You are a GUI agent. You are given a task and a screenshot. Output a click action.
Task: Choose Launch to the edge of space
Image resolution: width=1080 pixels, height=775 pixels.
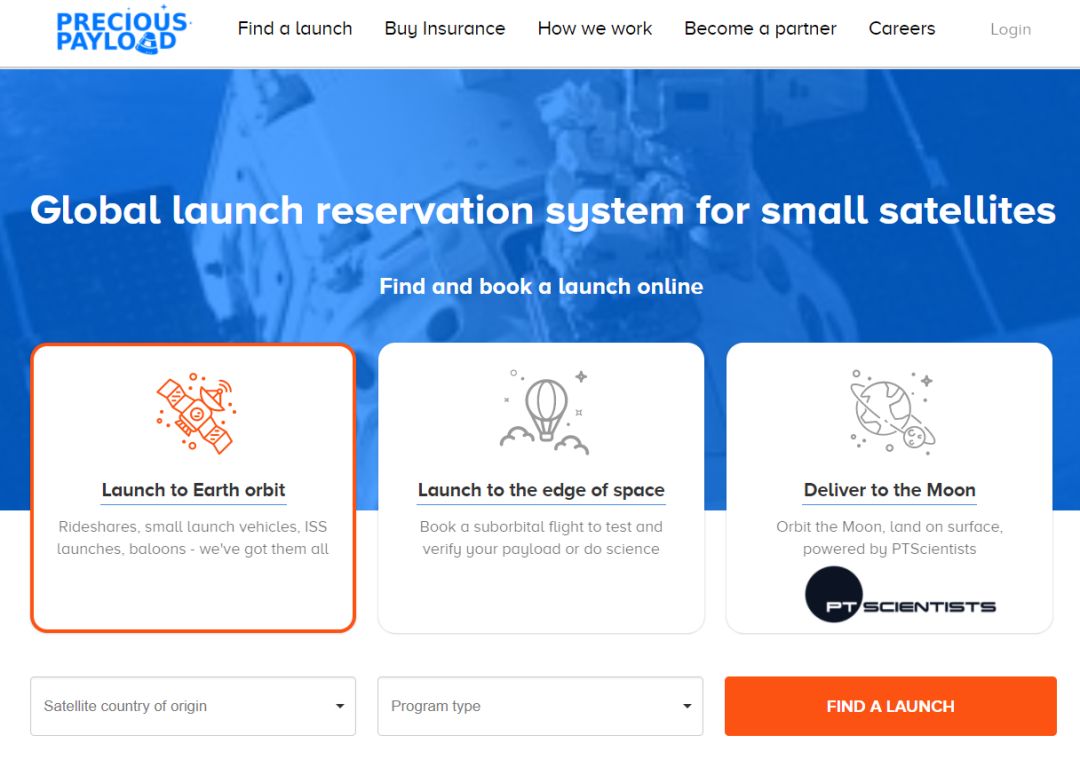tap(541, 490)
